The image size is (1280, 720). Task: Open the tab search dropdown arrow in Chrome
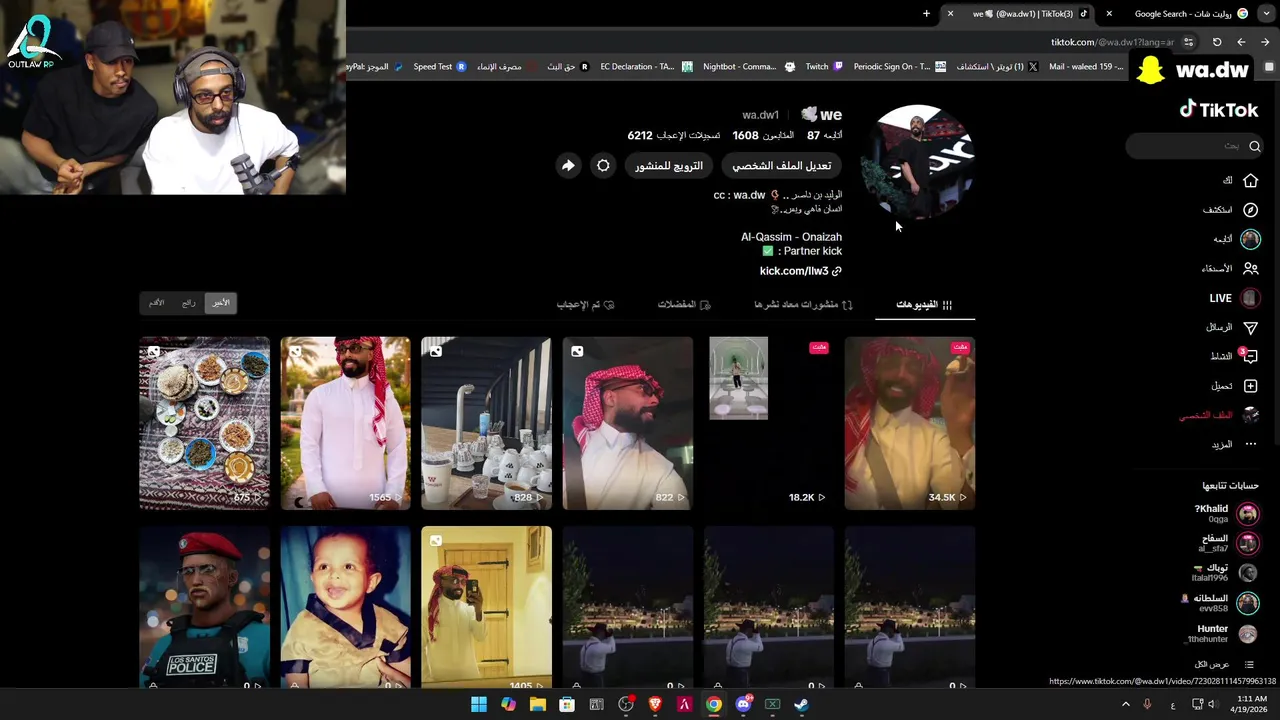point(1267,14)
